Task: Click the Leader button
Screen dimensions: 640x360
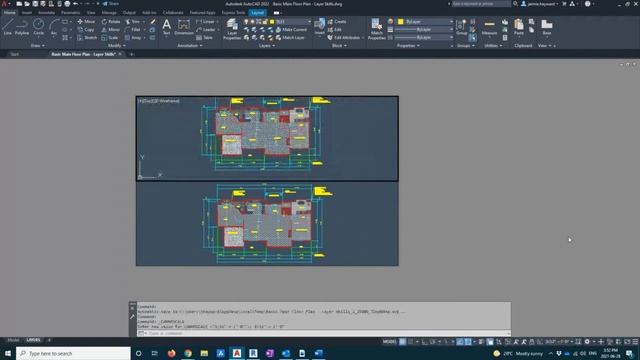Action: 206,29
